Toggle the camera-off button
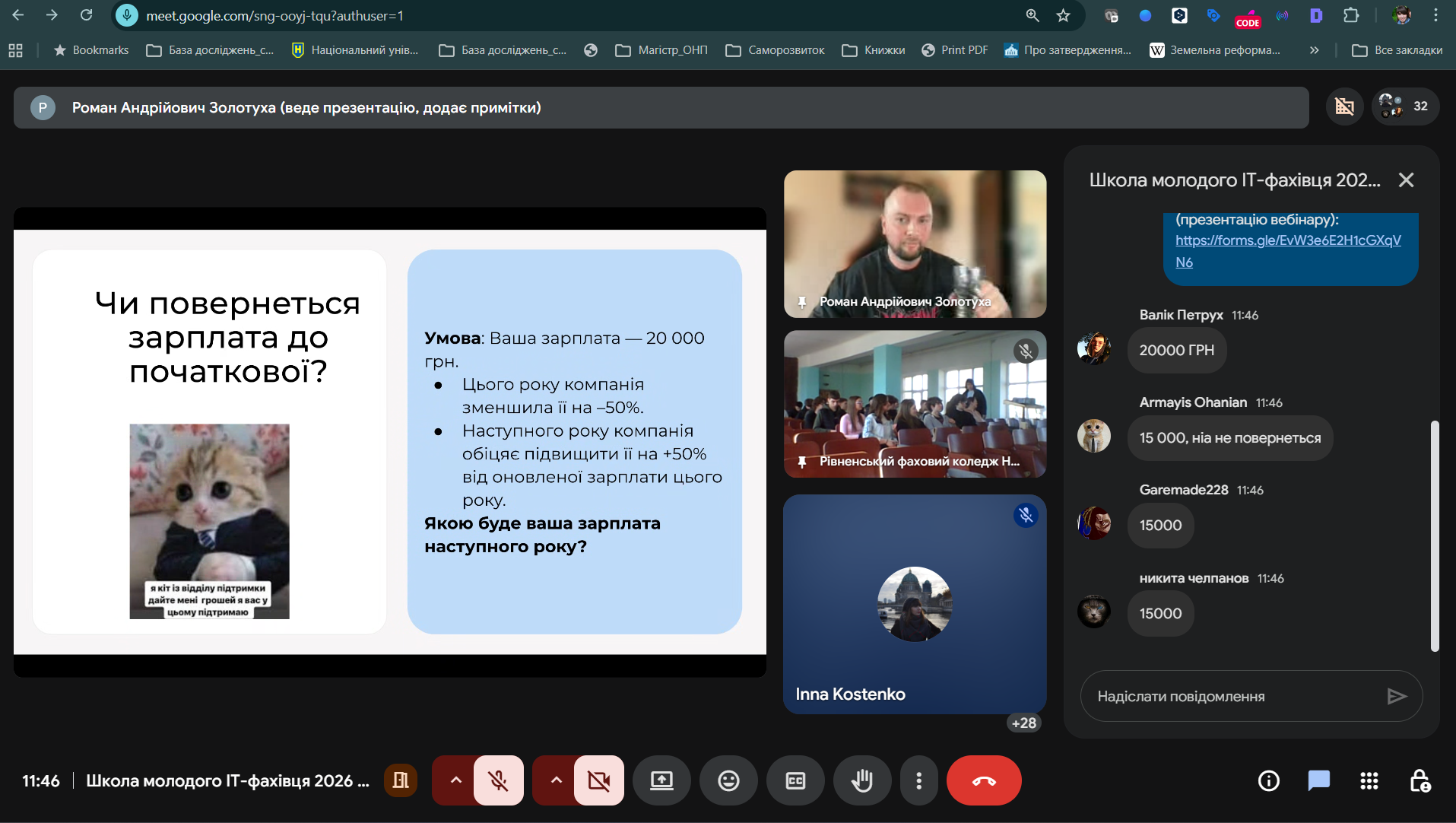Image resolution: width=1456 pixels, height=823 pixels. click(x=599, y=780)
